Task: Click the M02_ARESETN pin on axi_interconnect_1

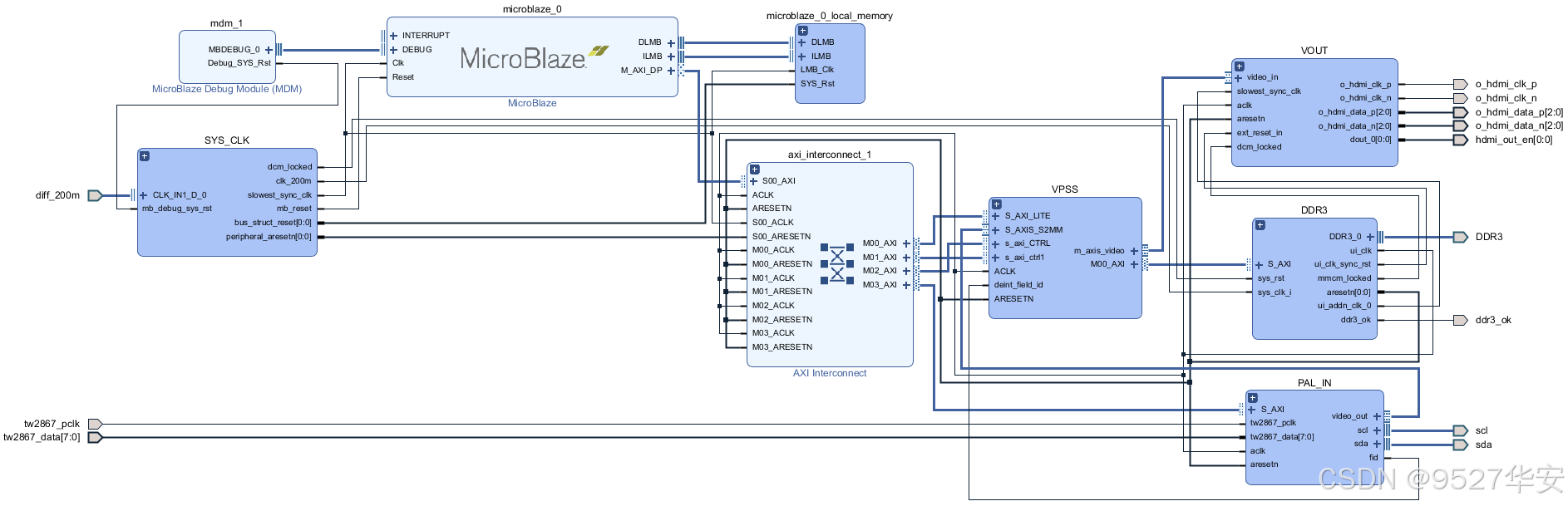Action: [x=782, y=320]
